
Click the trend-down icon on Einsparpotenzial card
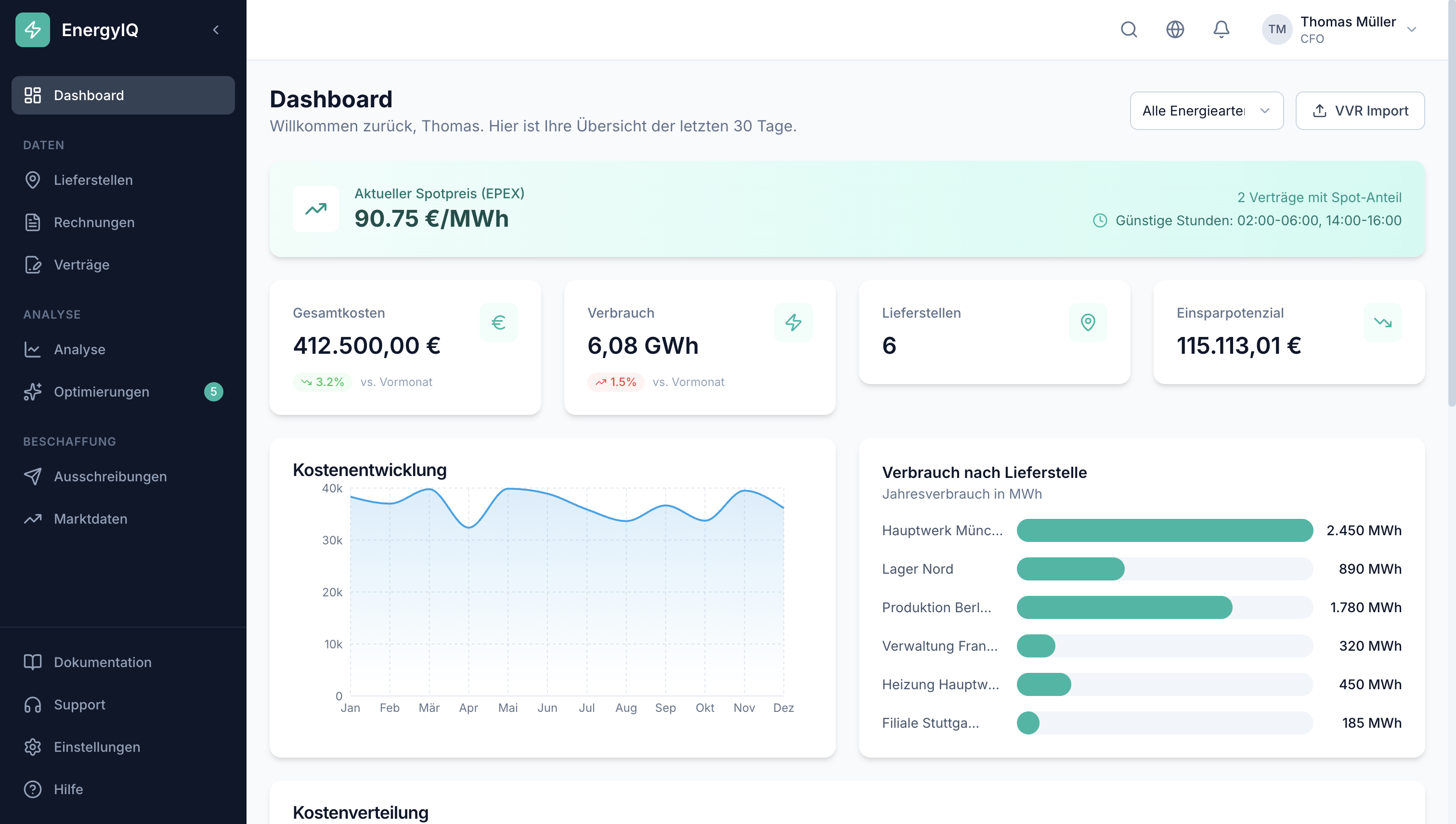(x=1383, y=322)
